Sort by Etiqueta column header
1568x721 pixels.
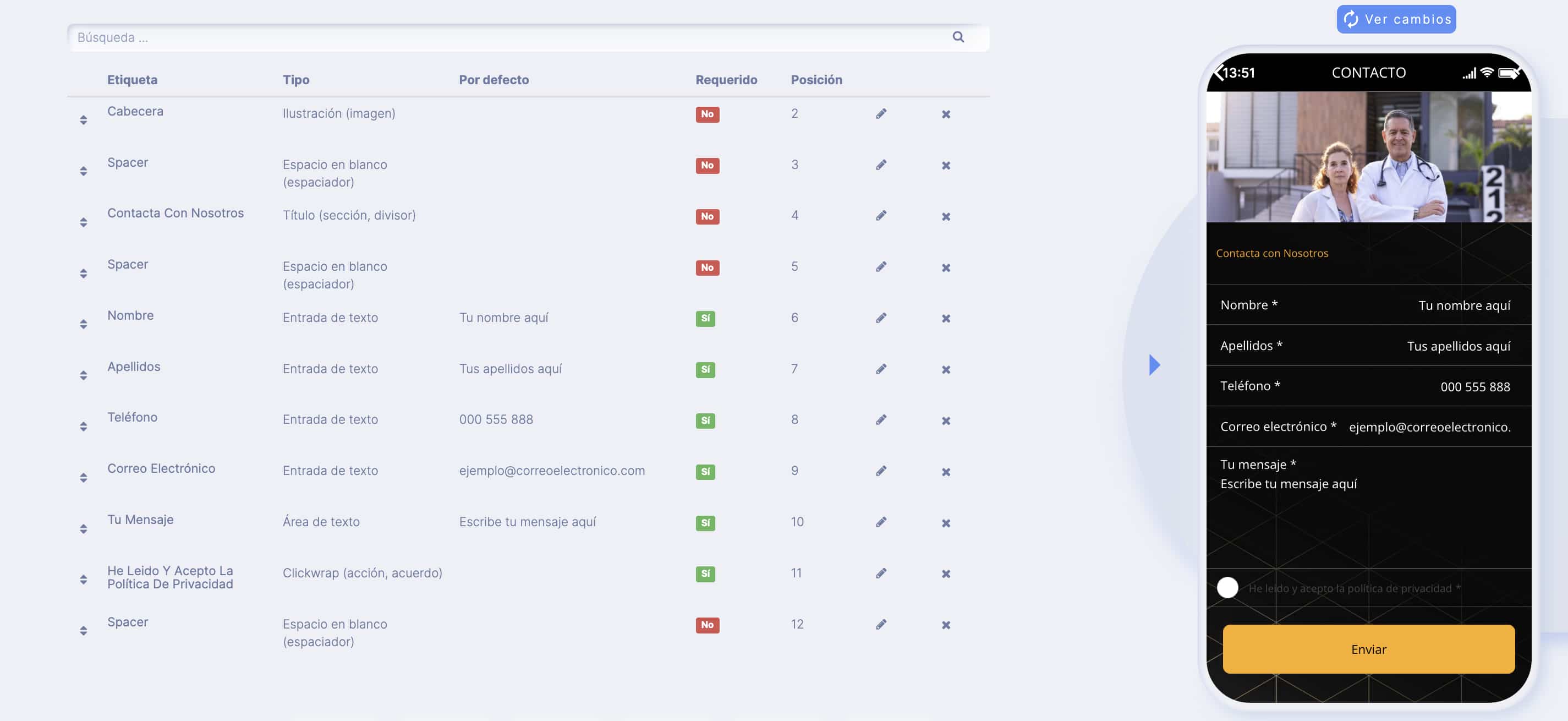132,80
